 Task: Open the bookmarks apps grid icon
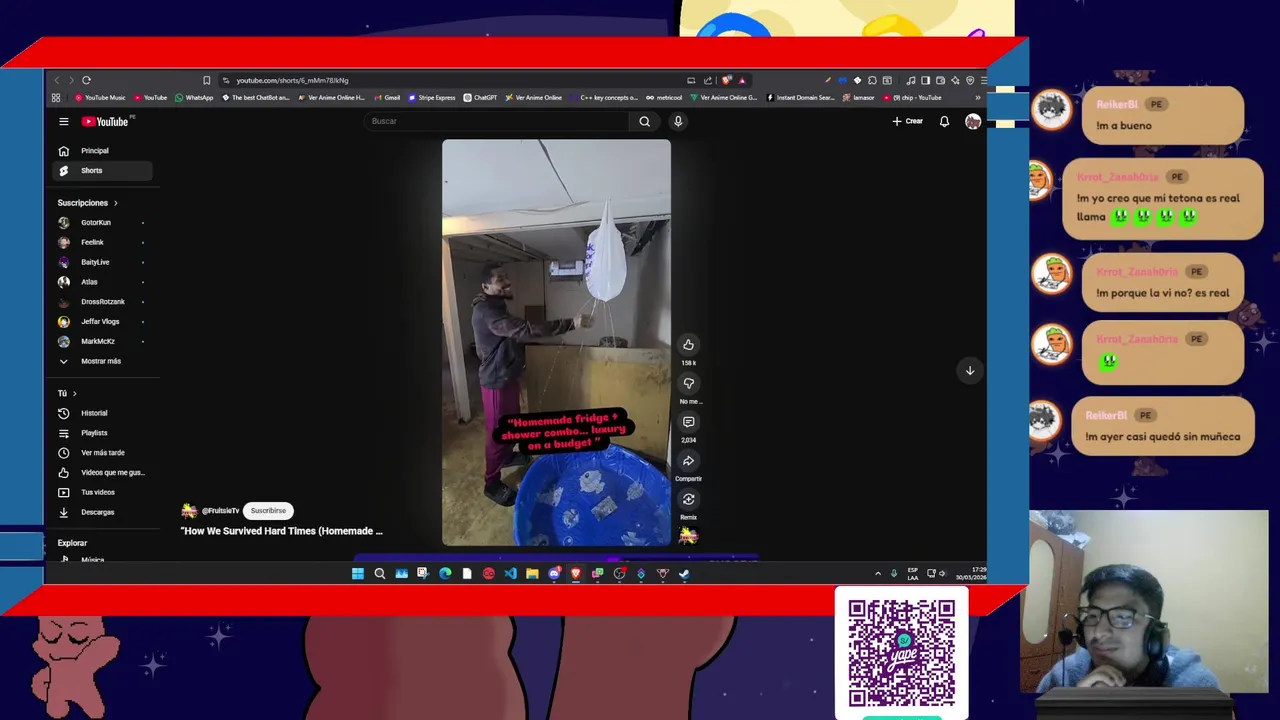(56, 98)
